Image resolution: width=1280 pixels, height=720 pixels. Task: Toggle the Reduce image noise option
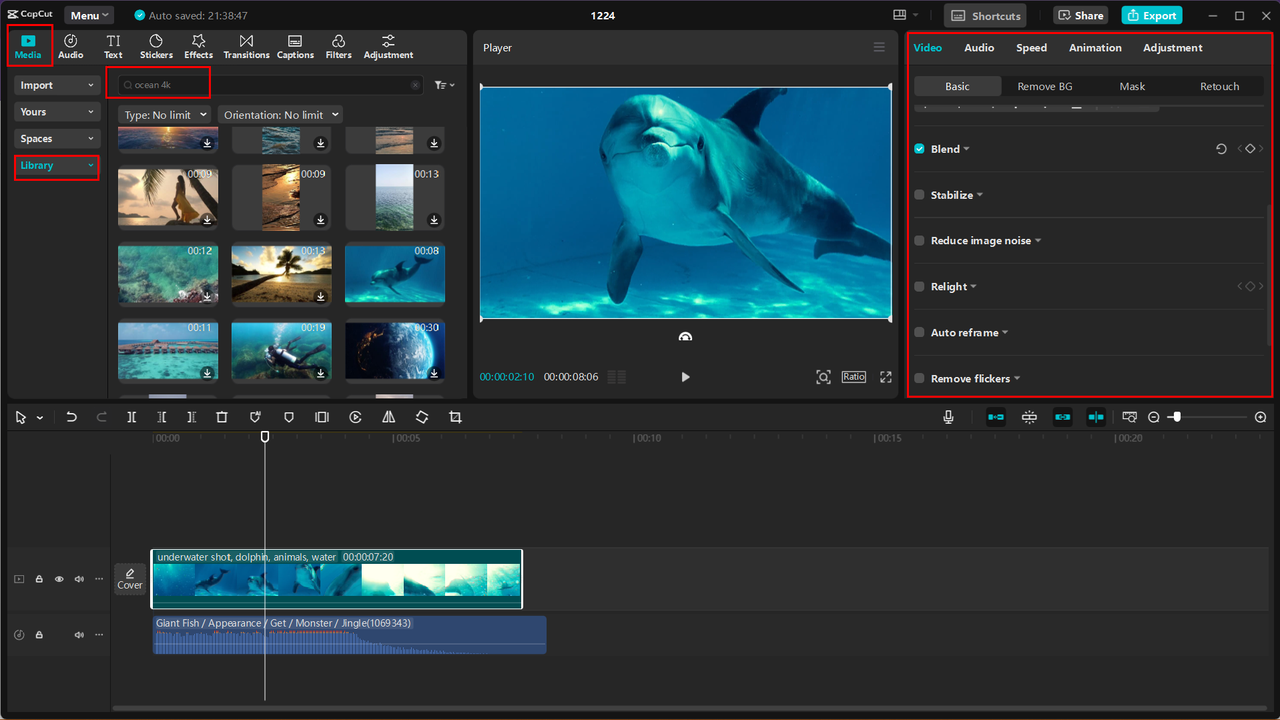pyautogui.click(x=919, y=240)
